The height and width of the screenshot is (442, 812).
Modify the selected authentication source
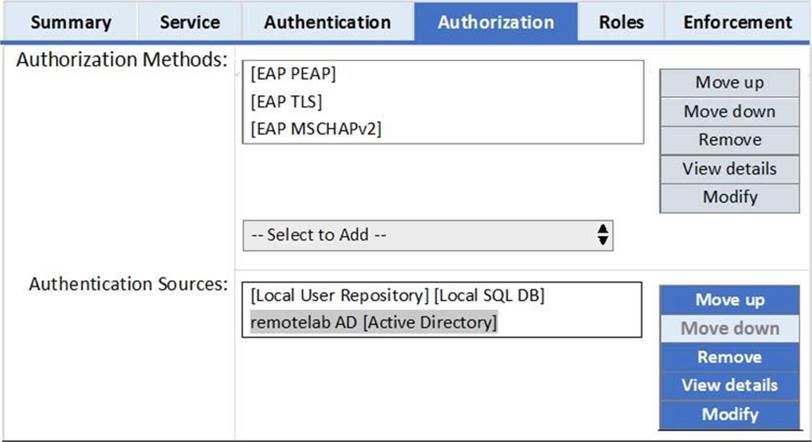click(729, 414)
